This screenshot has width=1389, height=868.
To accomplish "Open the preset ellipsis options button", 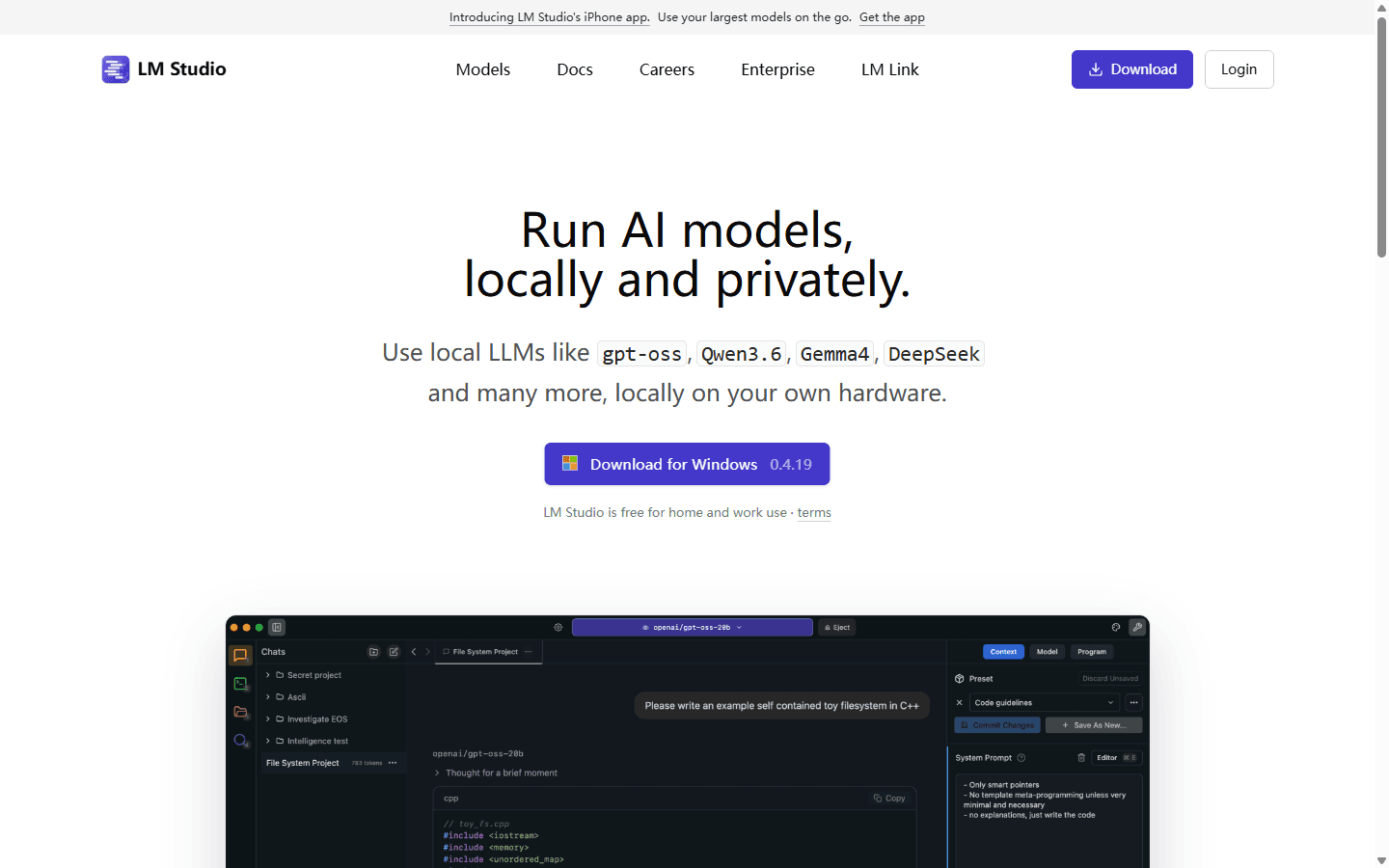I will click(1134, 703).
